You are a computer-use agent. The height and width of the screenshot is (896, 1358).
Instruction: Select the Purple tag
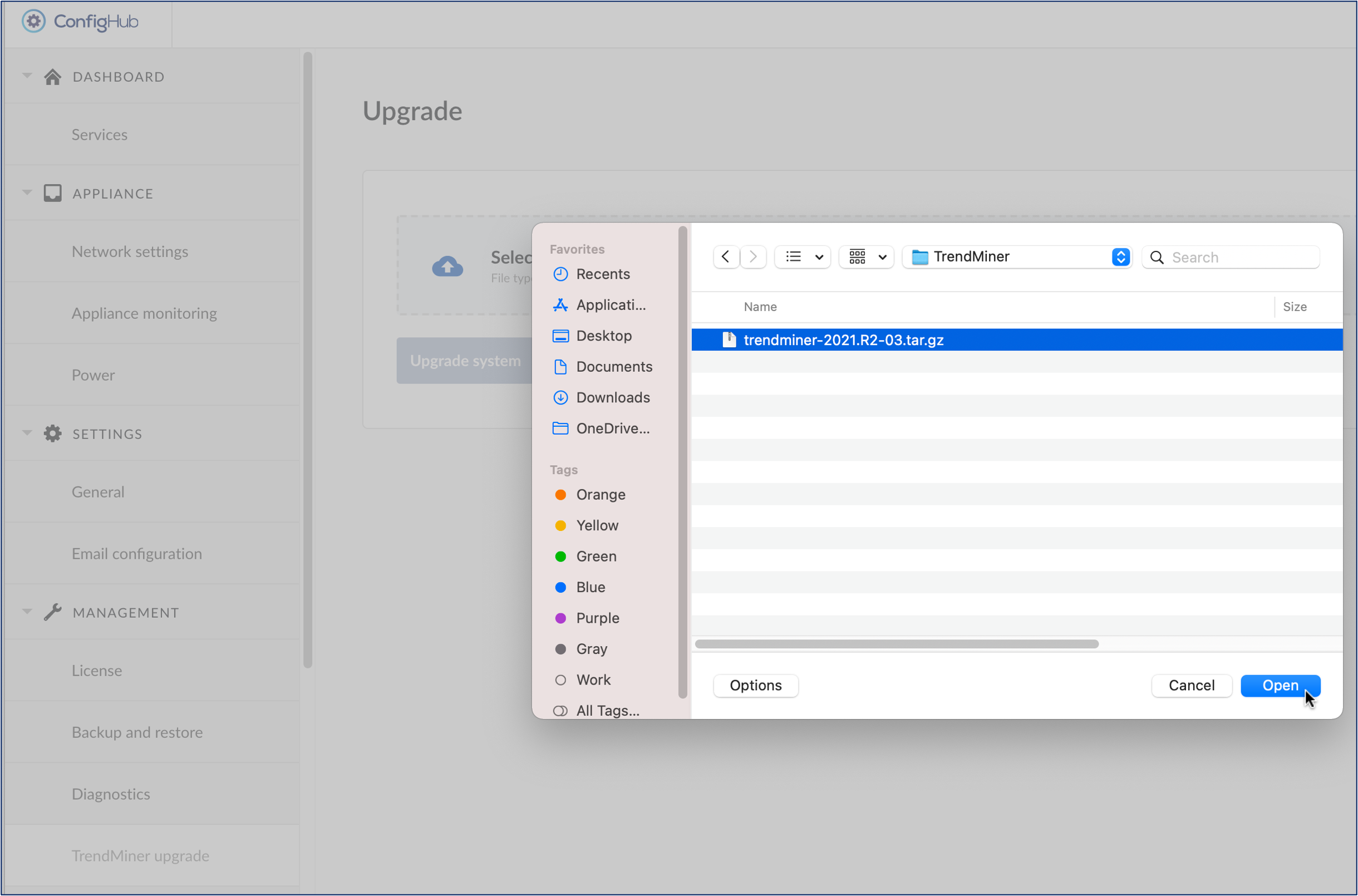587,618
